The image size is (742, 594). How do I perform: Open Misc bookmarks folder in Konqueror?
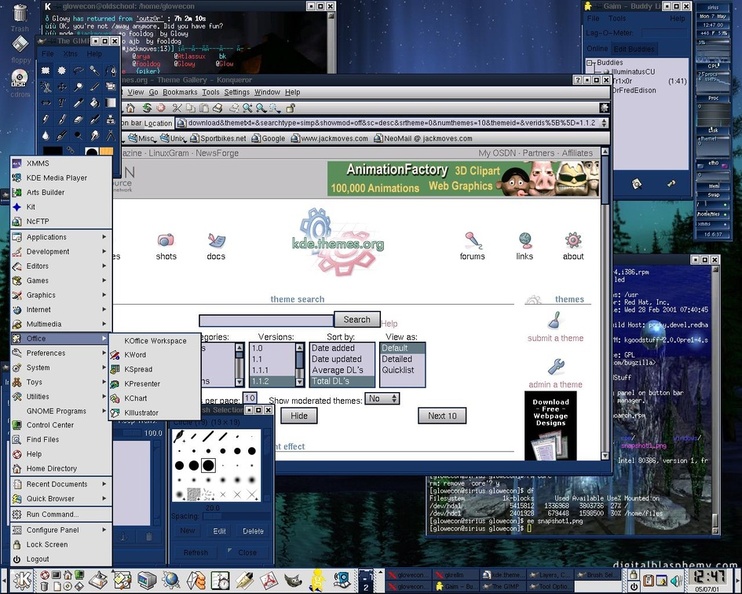pos(141,138)
